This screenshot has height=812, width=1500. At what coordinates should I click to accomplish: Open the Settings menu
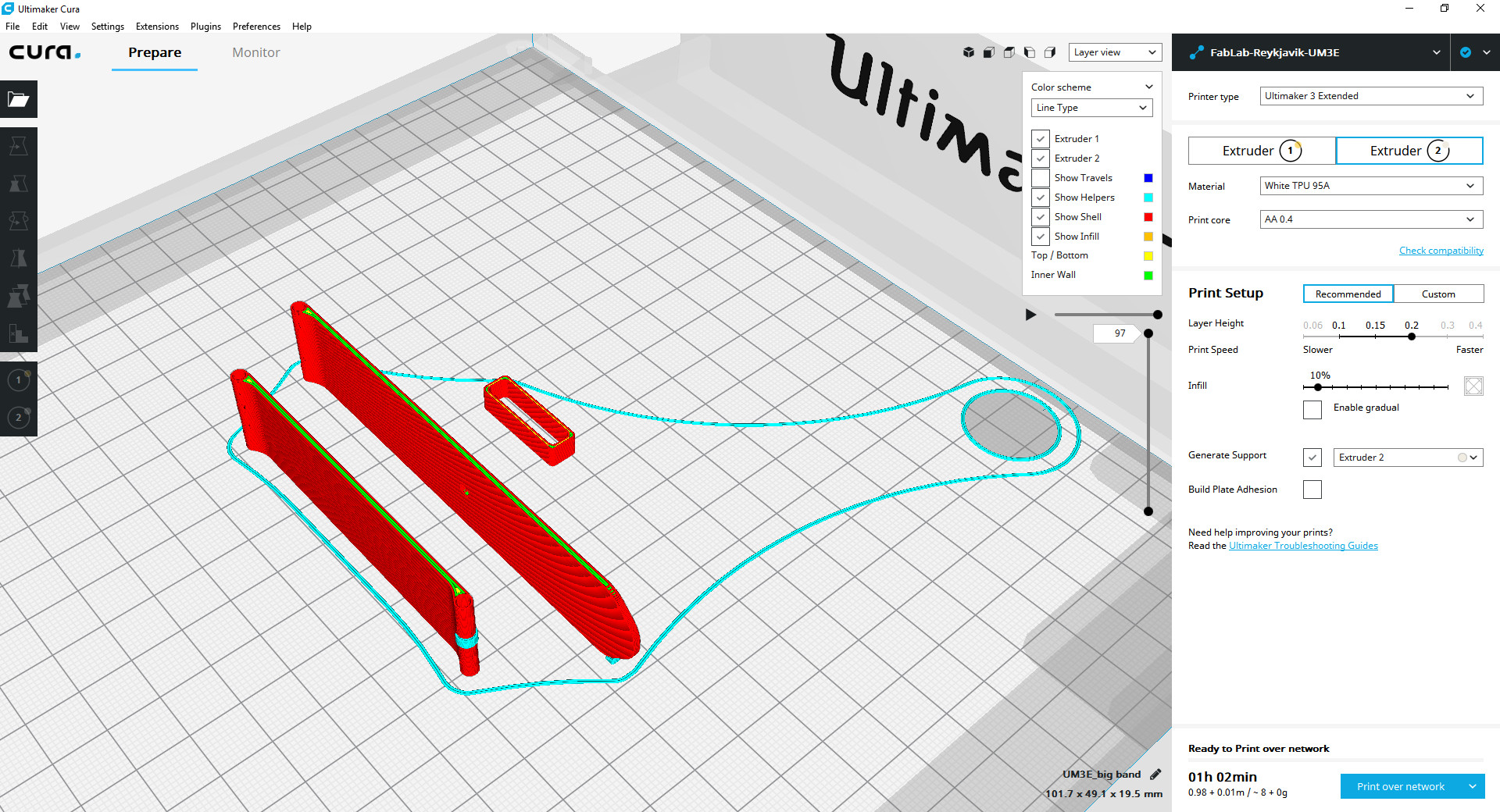tap(108, 27)
